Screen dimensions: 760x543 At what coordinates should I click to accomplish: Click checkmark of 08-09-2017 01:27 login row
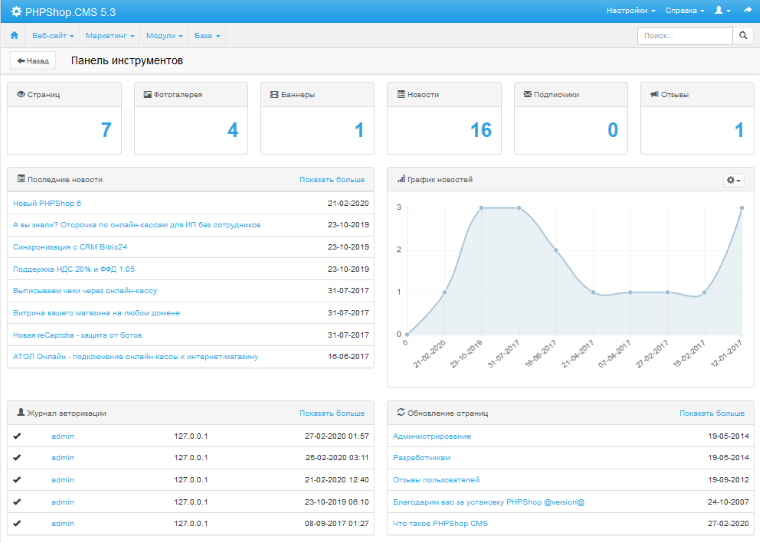[x=17, y=523]
